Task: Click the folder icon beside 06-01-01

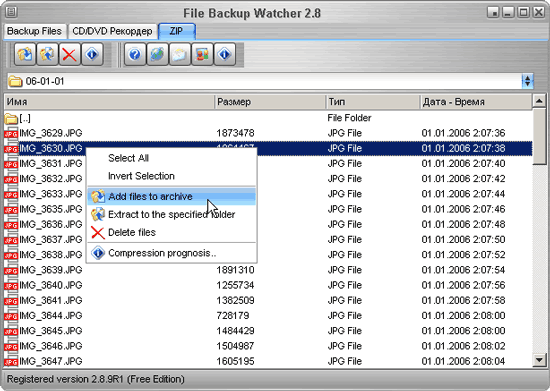Action: coord(15,81)
